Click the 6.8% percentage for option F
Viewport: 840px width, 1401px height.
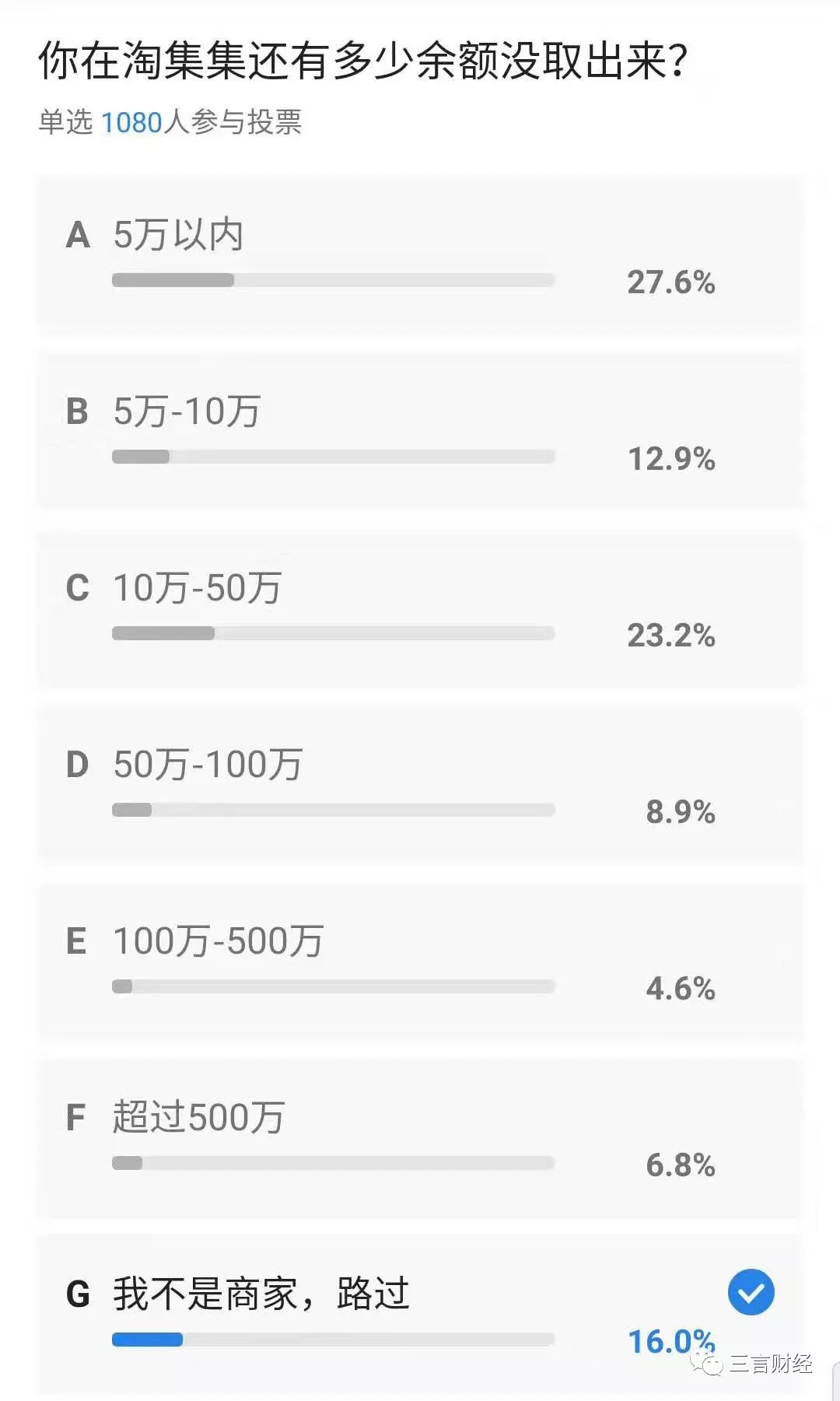pyautogui.click(x=681, y=1165)
